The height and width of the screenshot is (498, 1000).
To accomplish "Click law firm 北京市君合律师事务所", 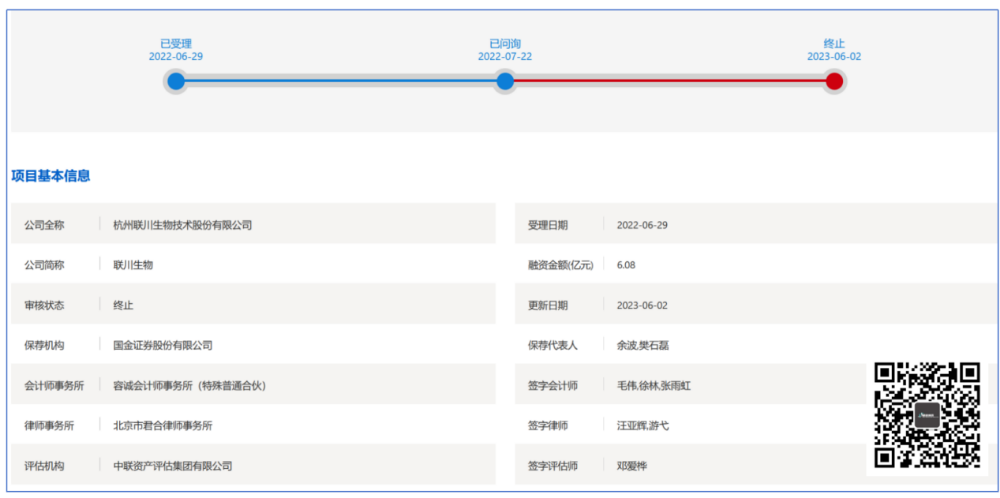I will point(163,425).
